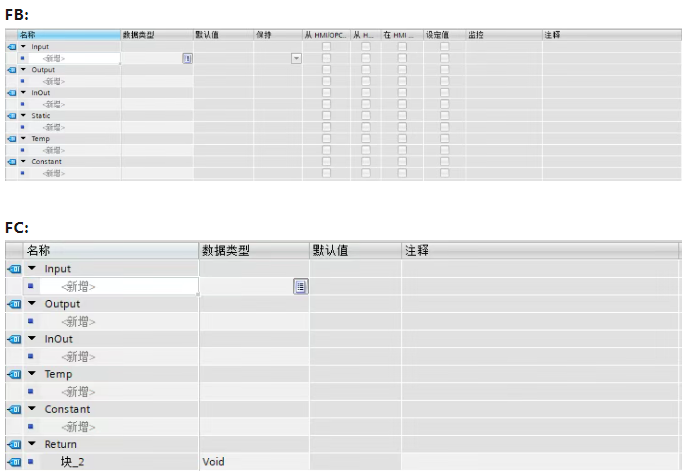Collapse the Return section in FC table

[x=32, y=444]
